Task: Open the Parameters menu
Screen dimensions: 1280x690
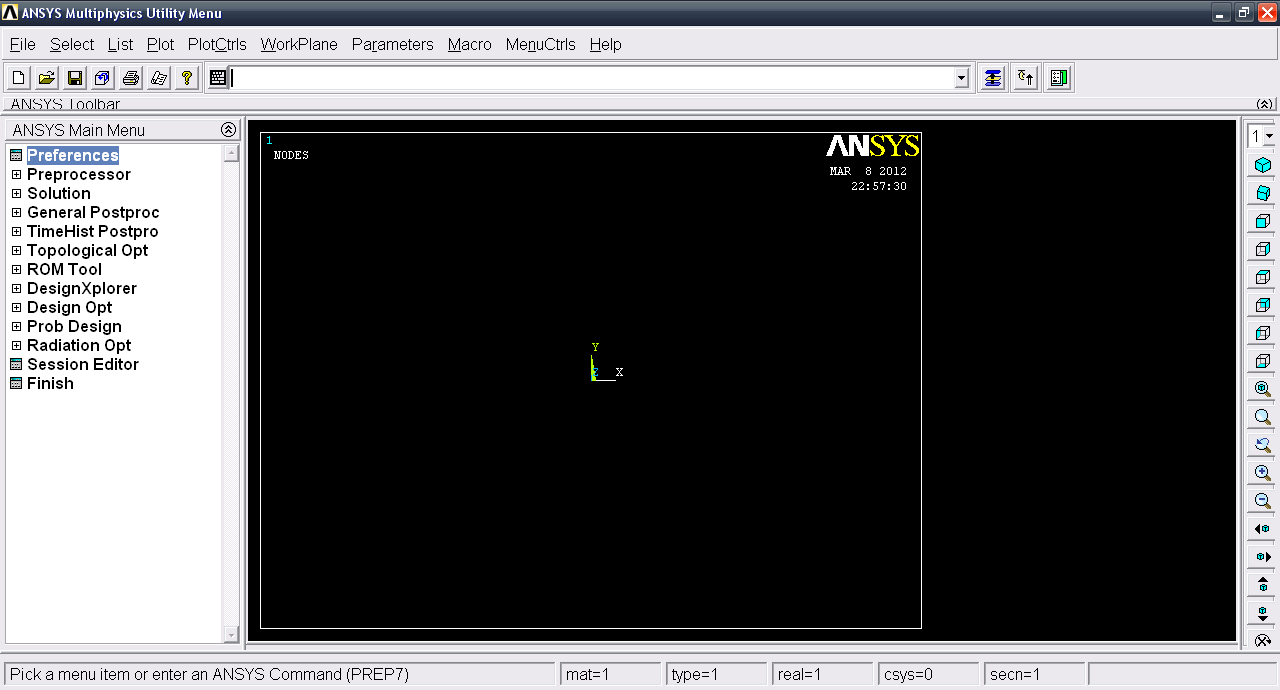Action: (x=392, y=44)
